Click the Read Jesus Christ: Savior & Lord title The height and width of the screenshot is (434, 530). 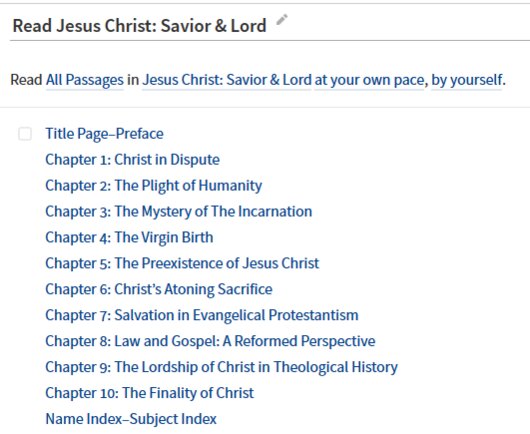pyautogui.click(x=140, y=26)
